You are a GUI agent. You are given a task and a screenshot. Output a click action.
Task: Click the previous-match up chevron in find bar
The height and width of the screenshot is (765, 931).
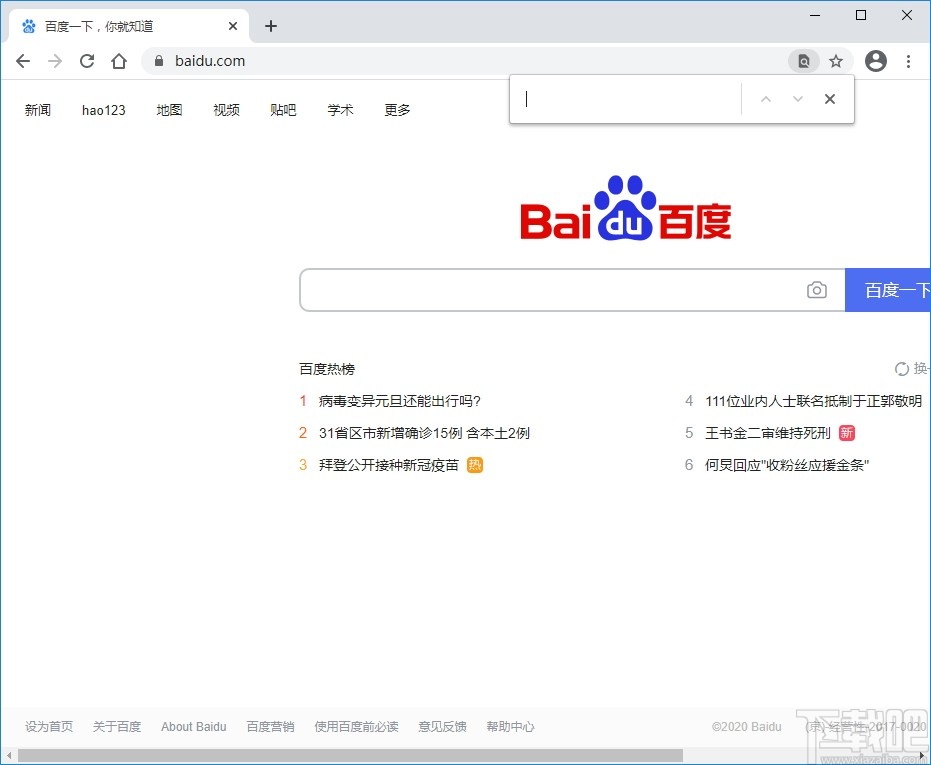(x=766, y=98)
